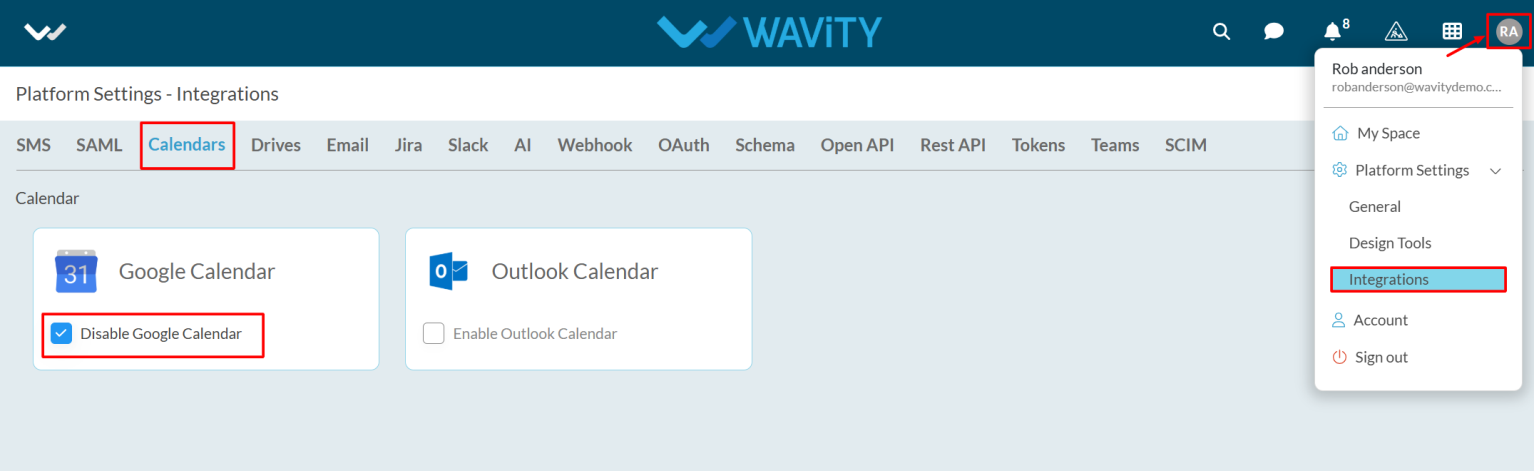Click the RA profile avatar
The width and height of the screenshot is (1534, 471).
point(1508,31)
